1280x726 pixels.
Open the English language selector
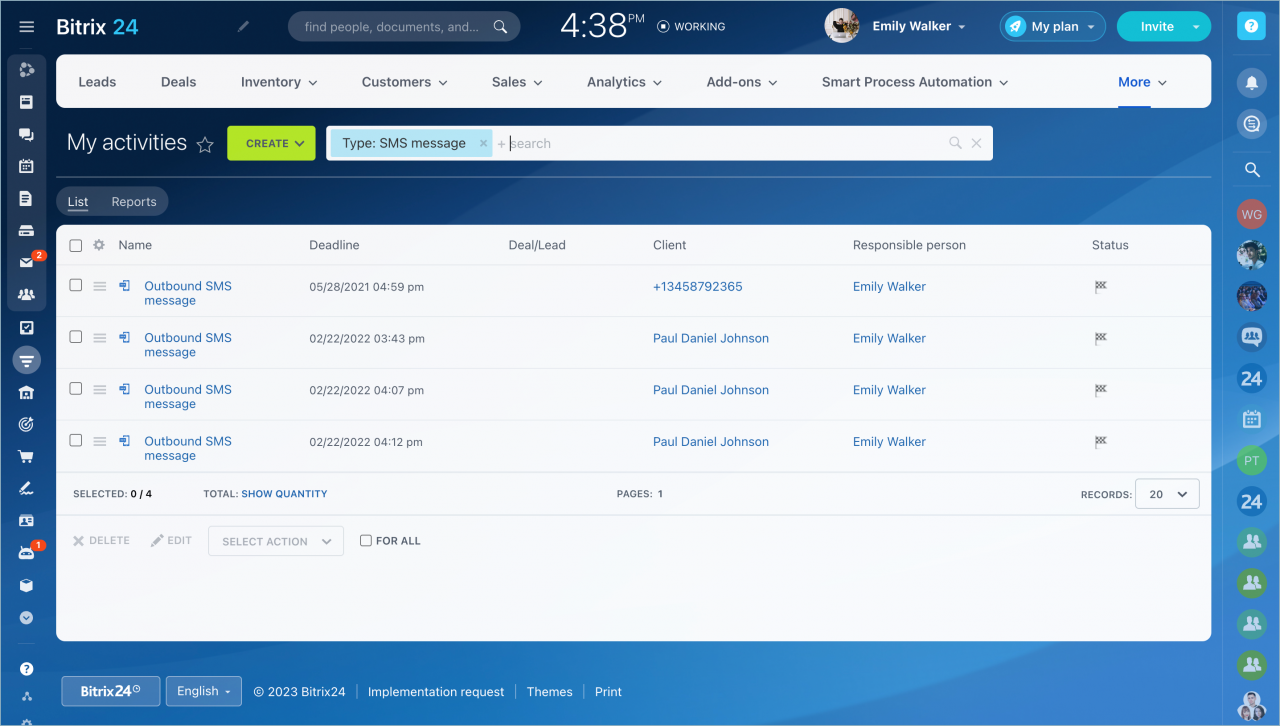point(204,691)
